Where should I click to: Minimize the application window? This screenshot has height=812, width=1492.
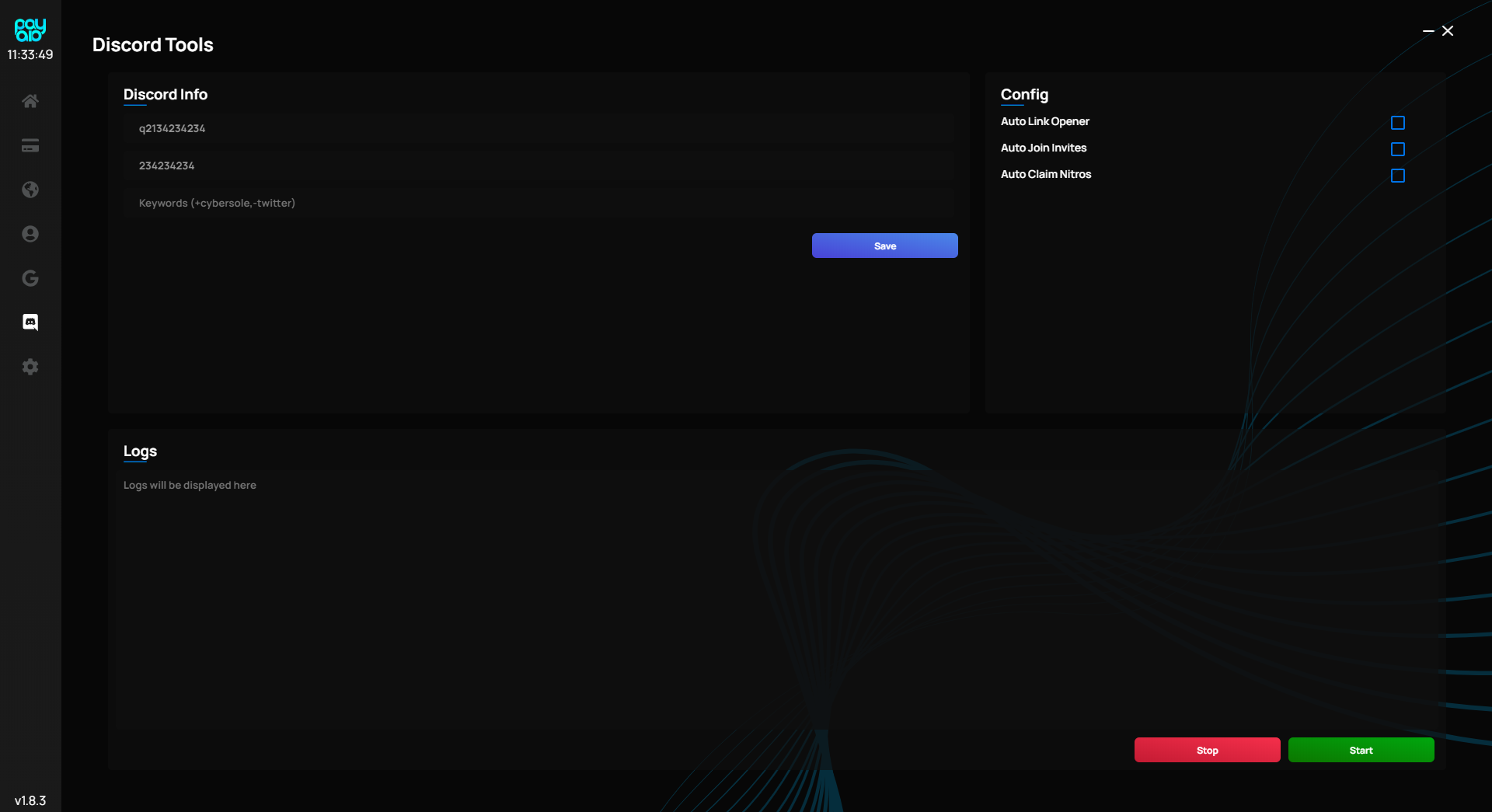[x=1428, y=31]
